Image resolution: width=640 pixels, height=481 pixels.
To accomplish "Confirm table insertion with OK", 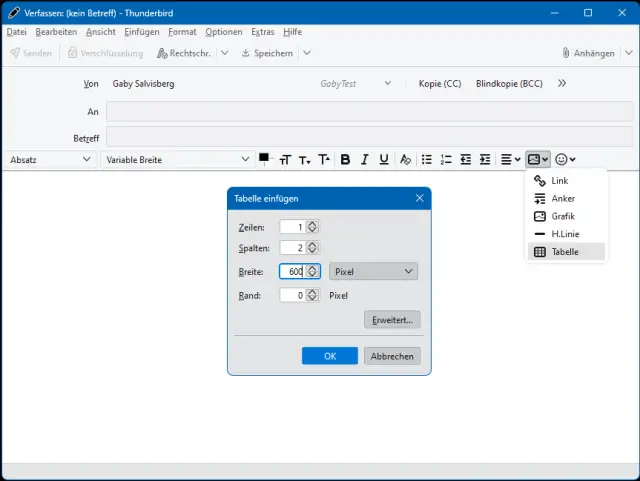I will [x=331, y=356].
